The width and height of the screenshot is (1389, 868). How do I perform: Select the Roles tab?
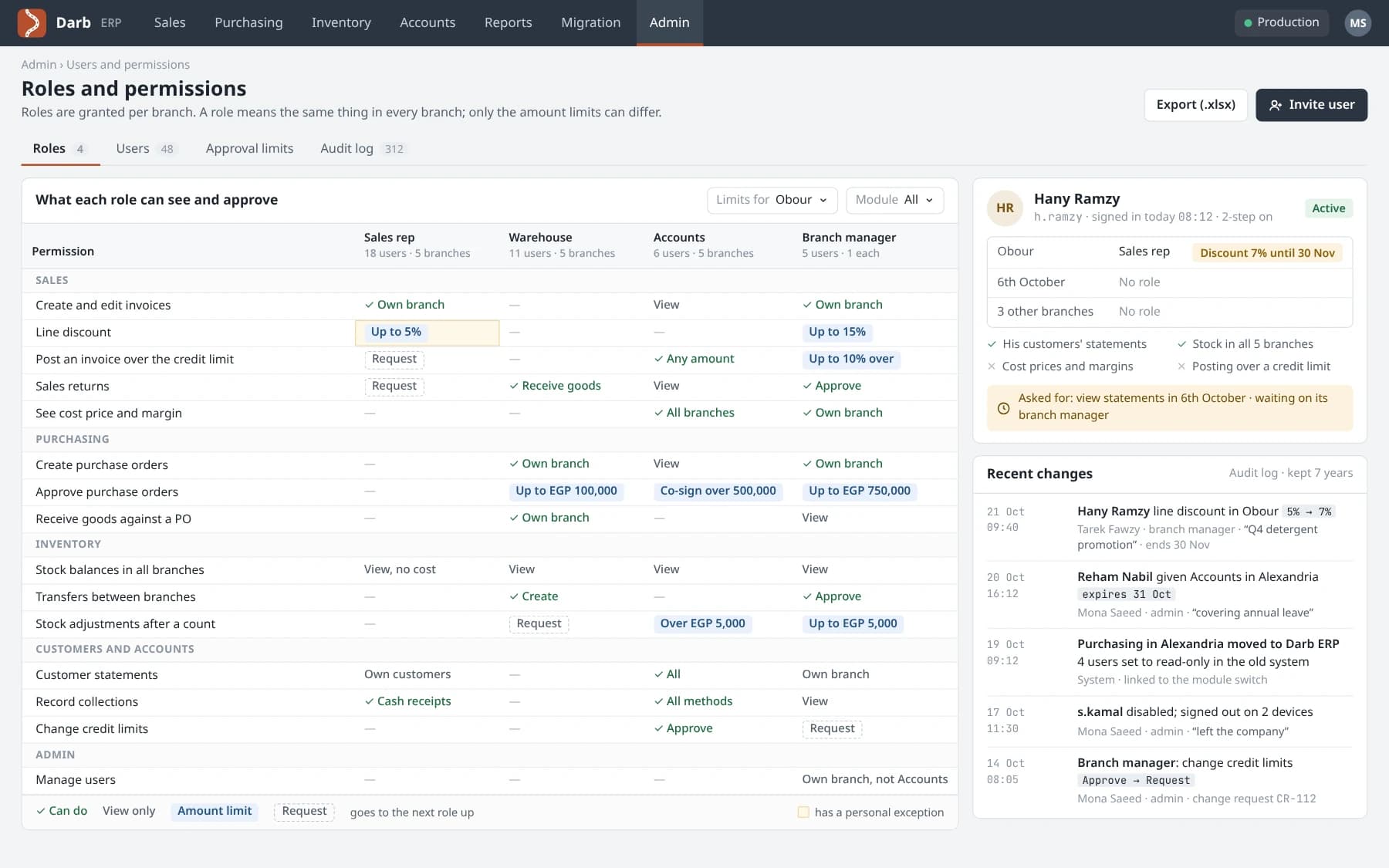[59, 148]
